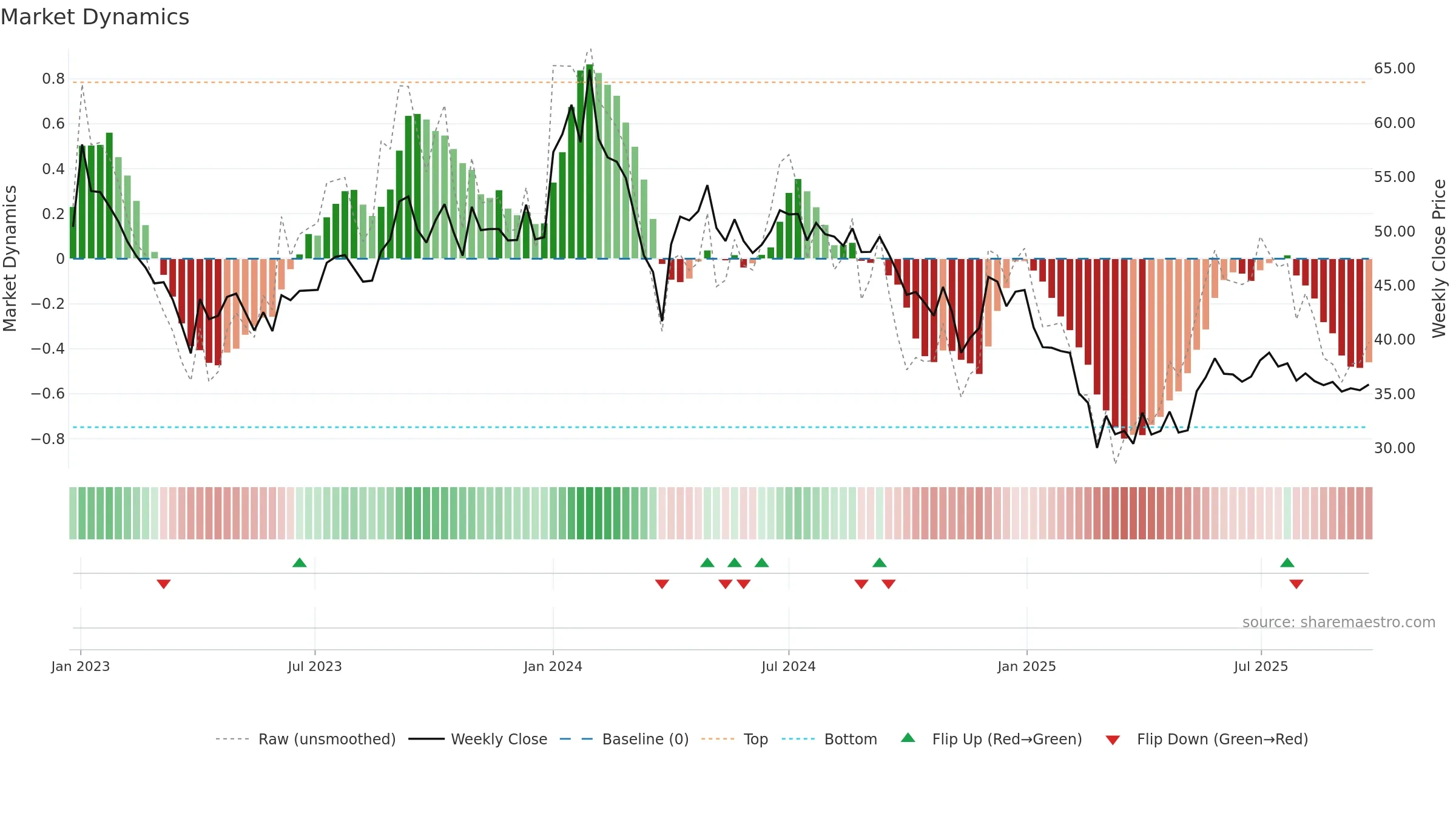1456x819 pixels.
Task: Click the 30.00 price axis value
Action: (x=1395, y=448)
